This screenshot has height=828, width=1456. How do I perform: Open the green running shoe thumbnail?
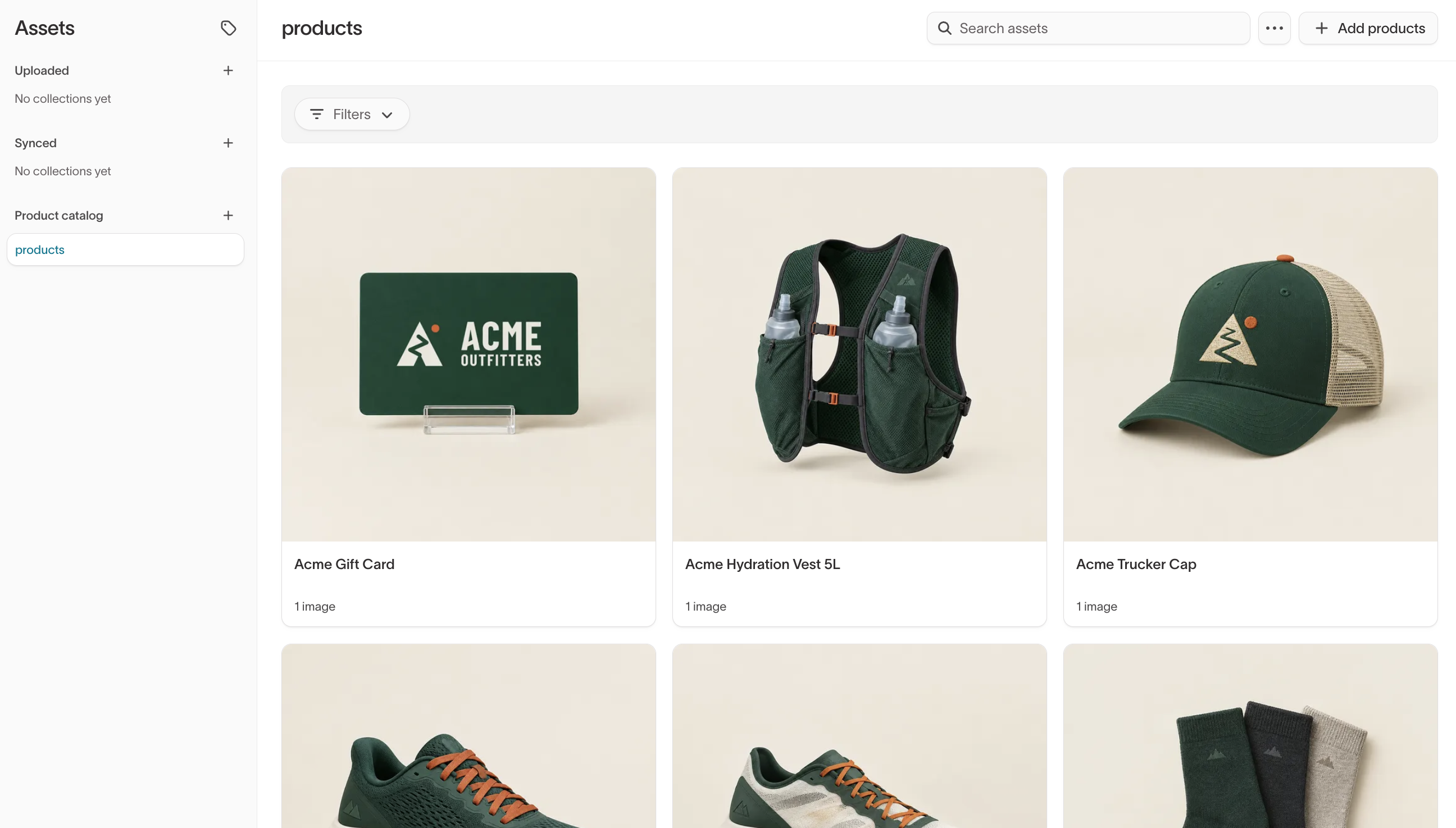(468, 736)
